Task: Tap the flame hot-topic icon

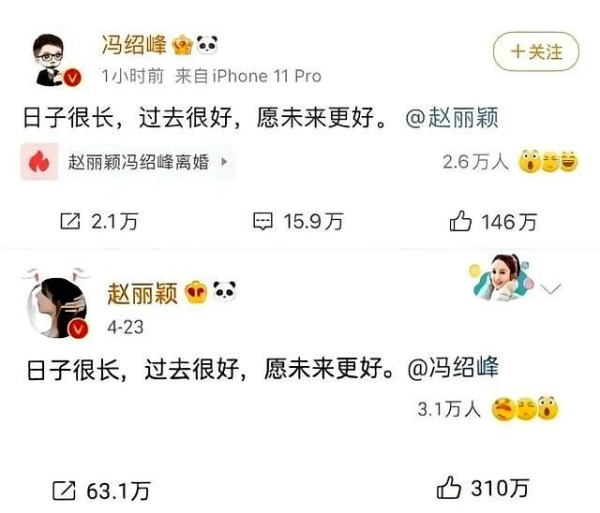Action: pyautogui.click(x=39, y=161)
